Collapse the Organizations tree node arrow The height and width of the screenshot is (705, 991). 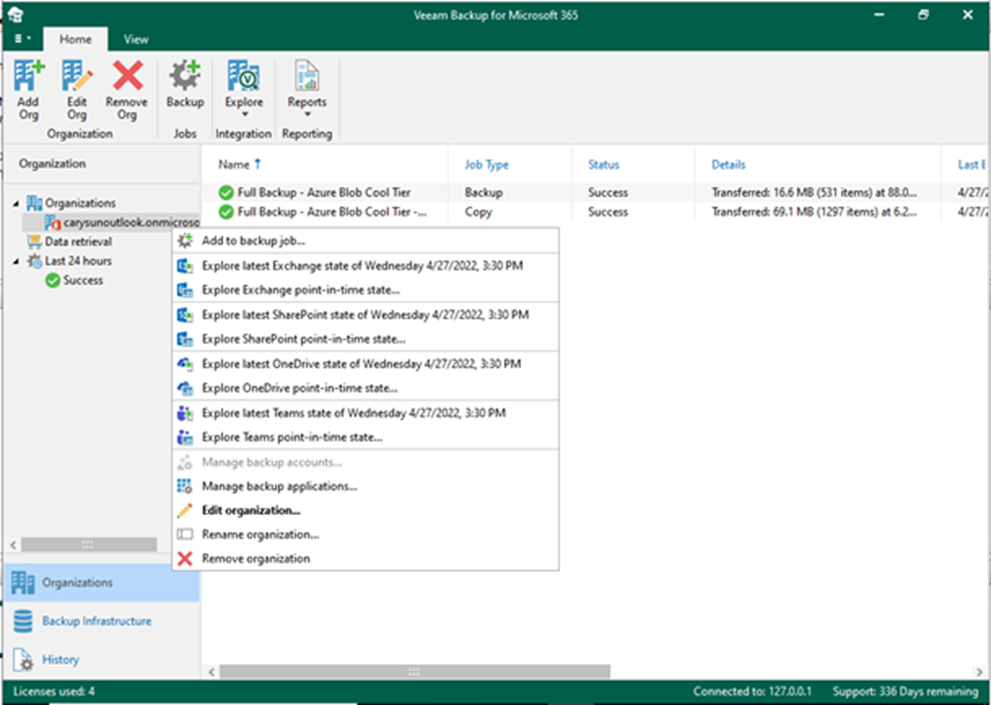tap(16, 203)
